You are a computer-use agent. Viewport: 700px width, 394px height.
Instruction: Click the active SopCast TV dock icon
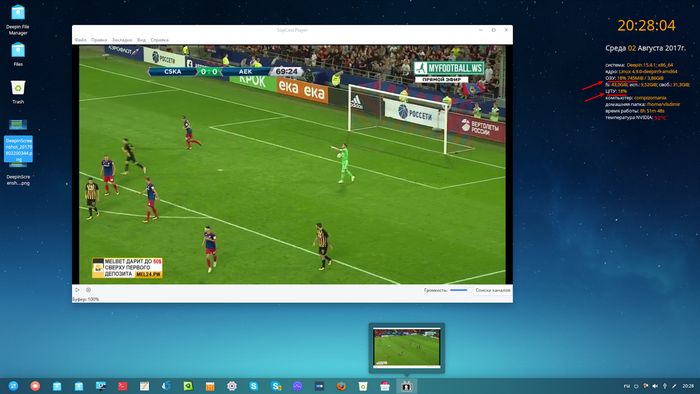pyautogui.click(x=406, y=386)
